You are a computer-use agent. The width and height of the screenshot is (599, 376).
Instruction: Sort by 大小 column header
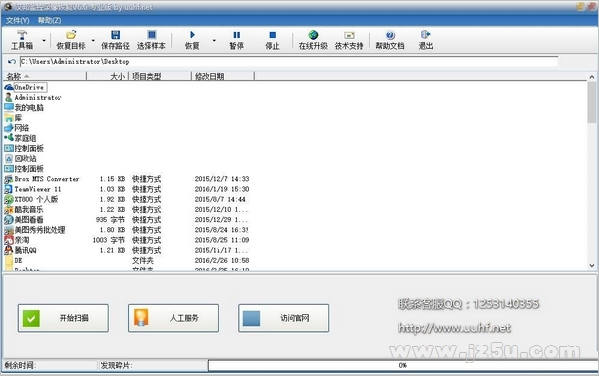pyautogui.click(x=108, y=76)
